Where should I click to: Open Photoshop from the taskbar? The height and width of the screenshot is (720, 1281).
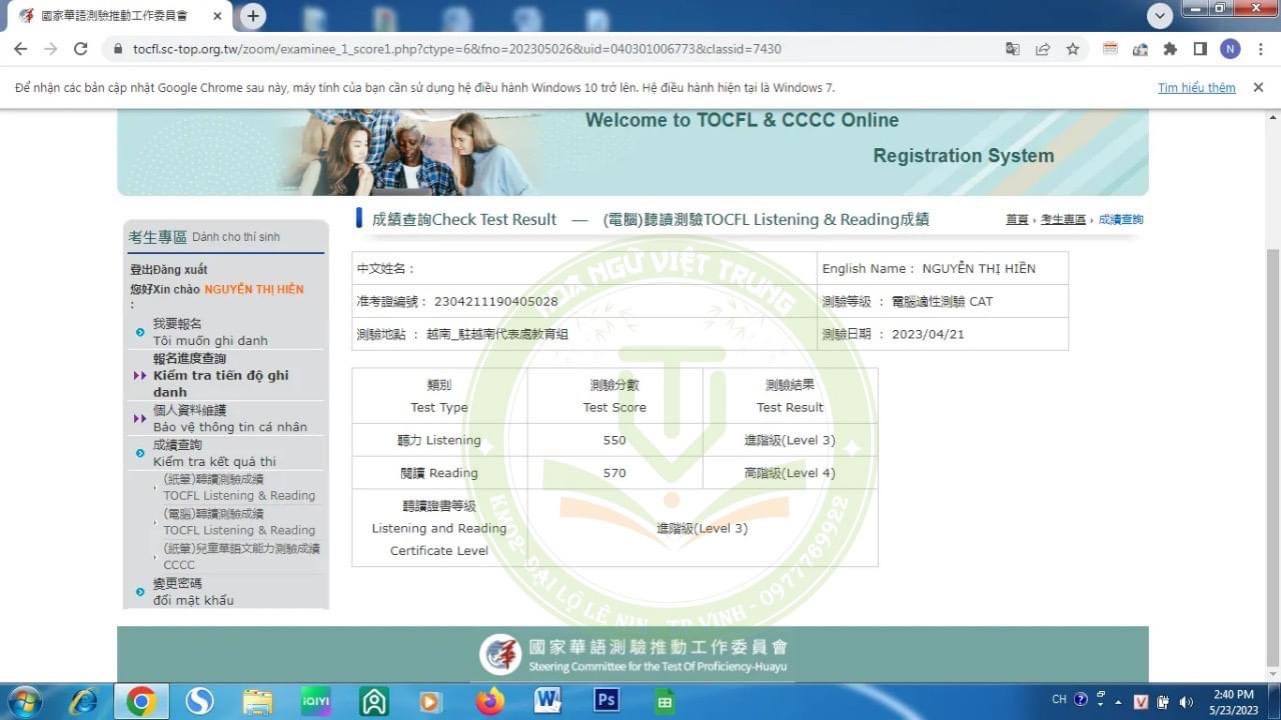pos(606,702)
